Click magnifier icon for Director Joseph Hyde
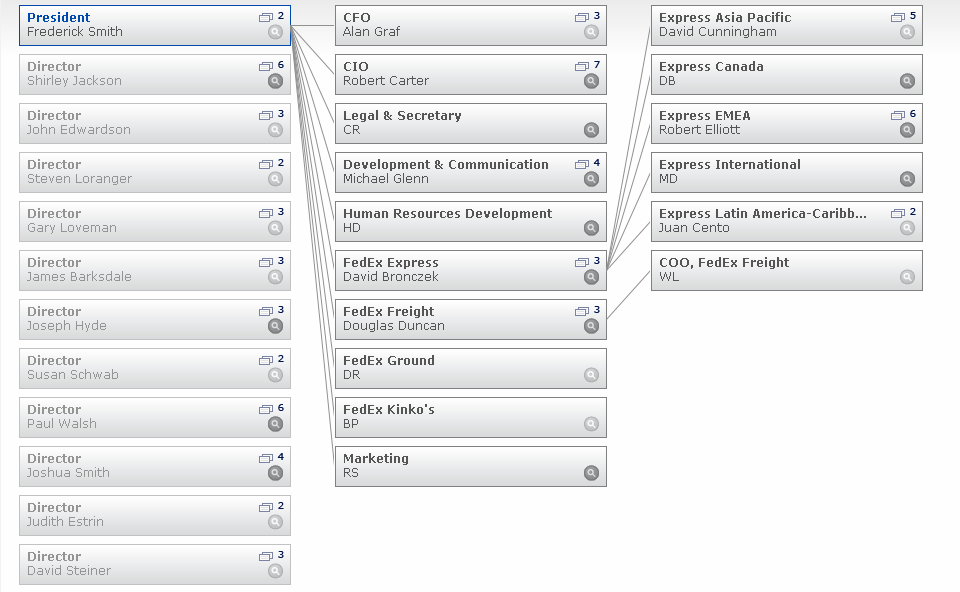The image size is (960, 592). (276, 326)
